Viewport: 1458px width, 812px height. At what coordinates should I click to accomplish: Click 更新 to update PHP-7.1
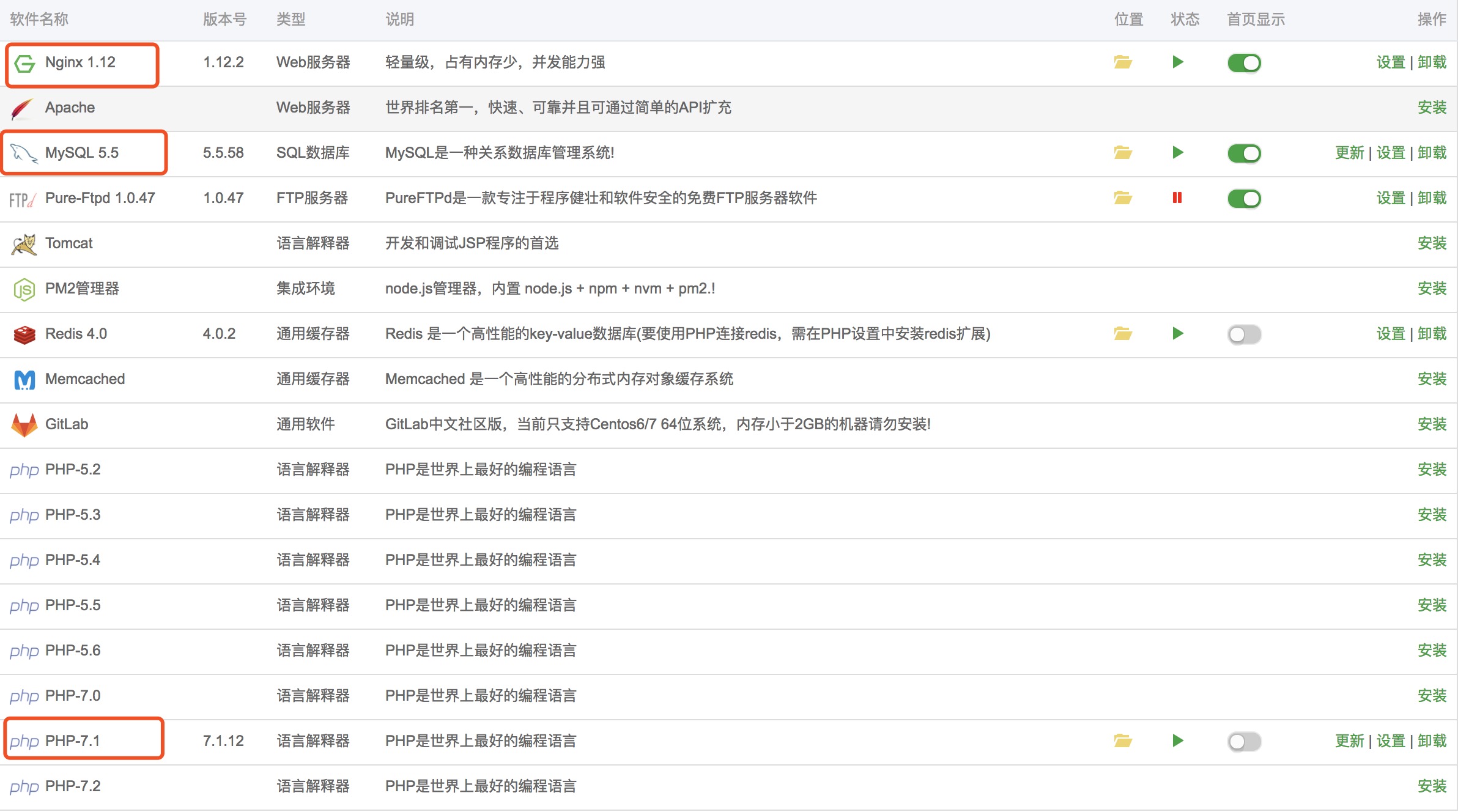1350,741
